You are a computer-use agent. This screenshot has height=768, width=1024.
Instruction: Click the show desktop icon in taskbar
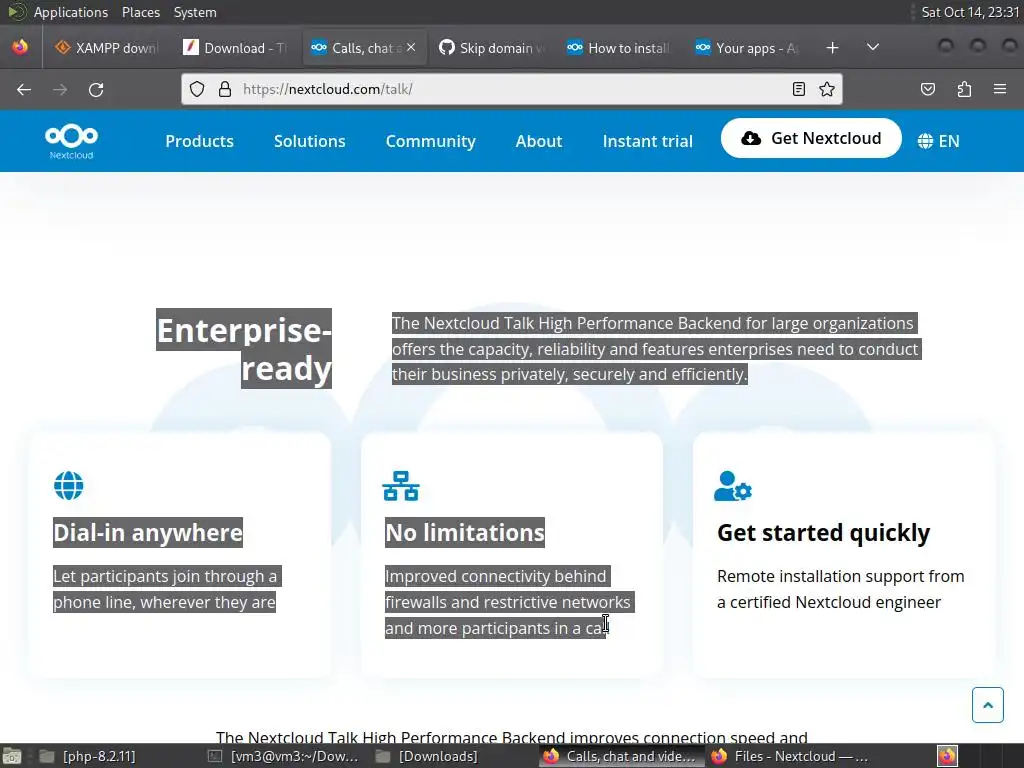(12, 756)
